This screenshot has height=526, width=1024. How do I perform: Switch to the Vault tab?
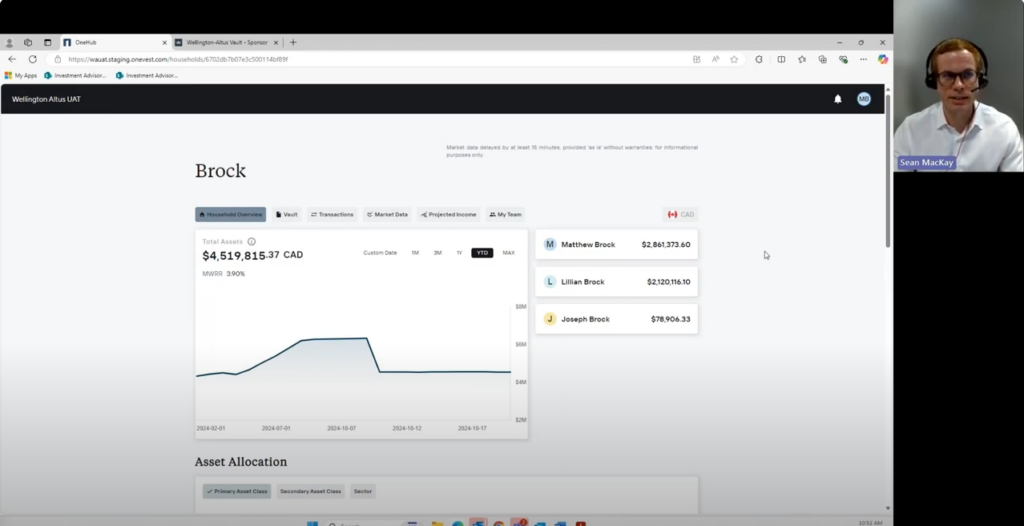point(287,214)
